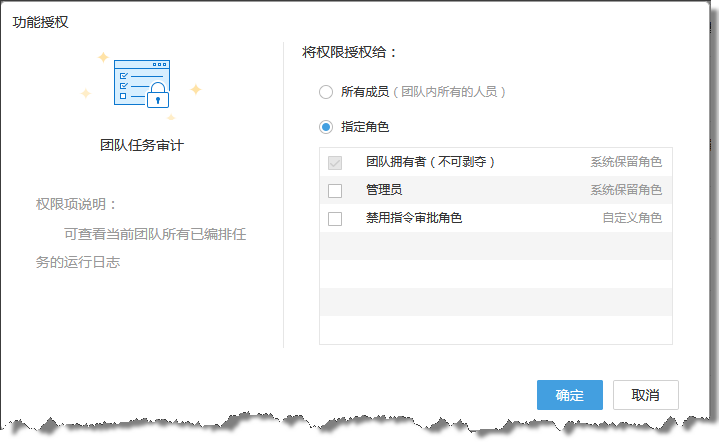Confirm with the 确定 button
The width and height of the screenshot is (719, 442).
569,395
